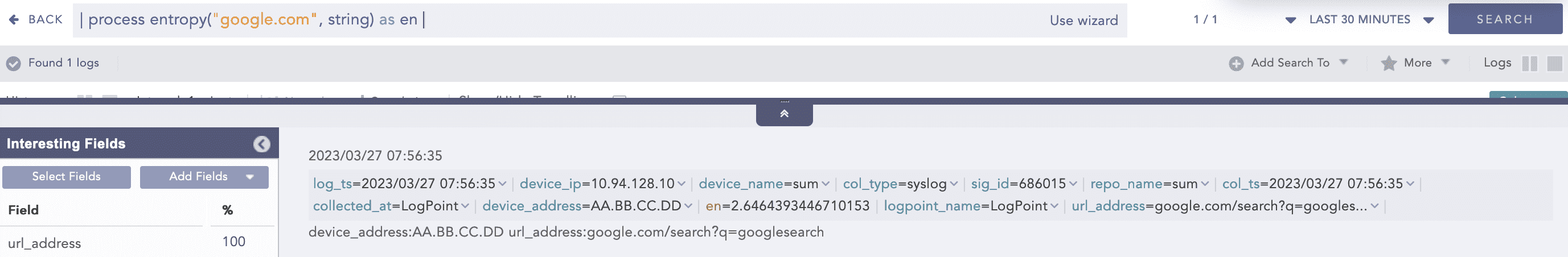This screenshot has height=257, width=1568.
Task: Expand the url_address value chevron in log
Action: 1374,206
